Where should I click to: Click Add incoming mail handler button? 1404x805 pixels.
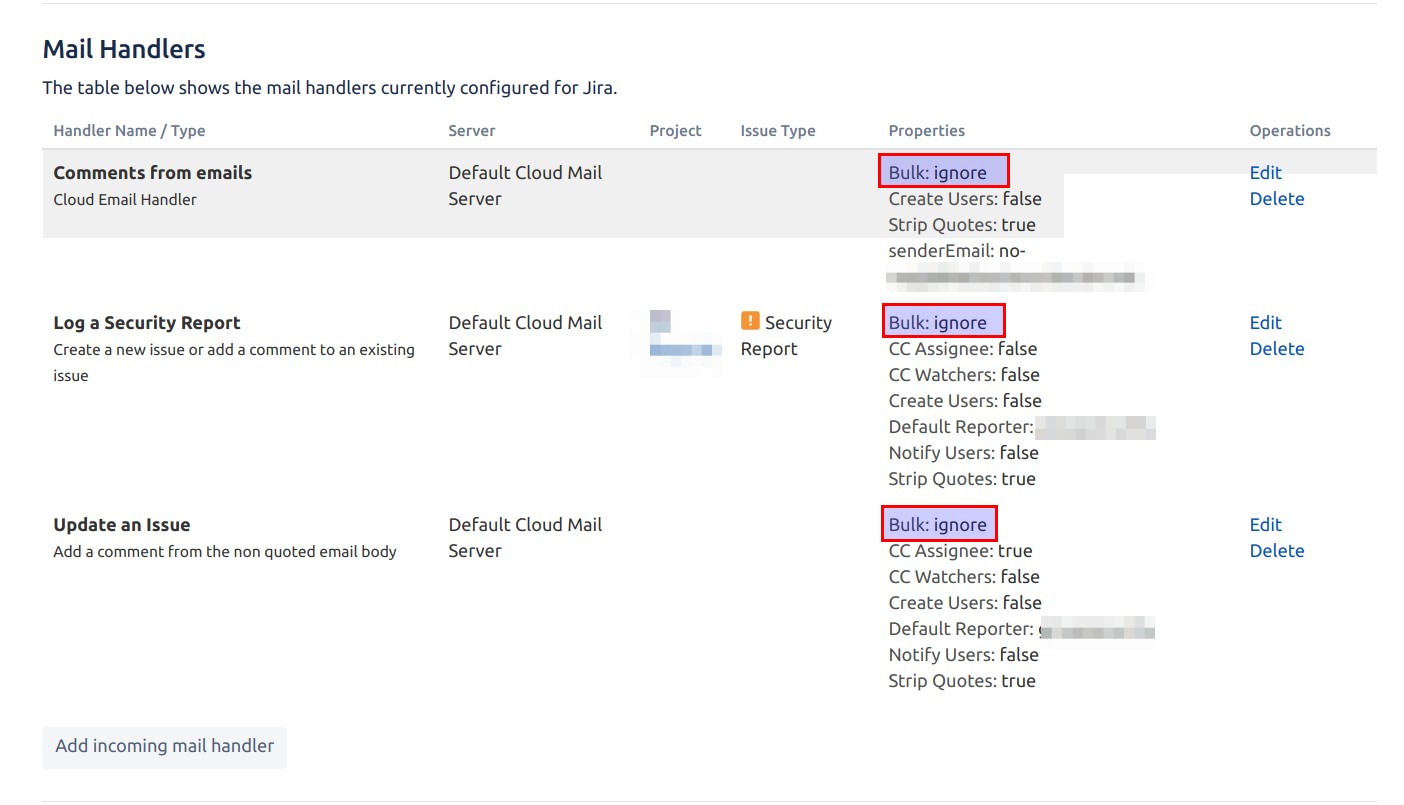point(164,746)
